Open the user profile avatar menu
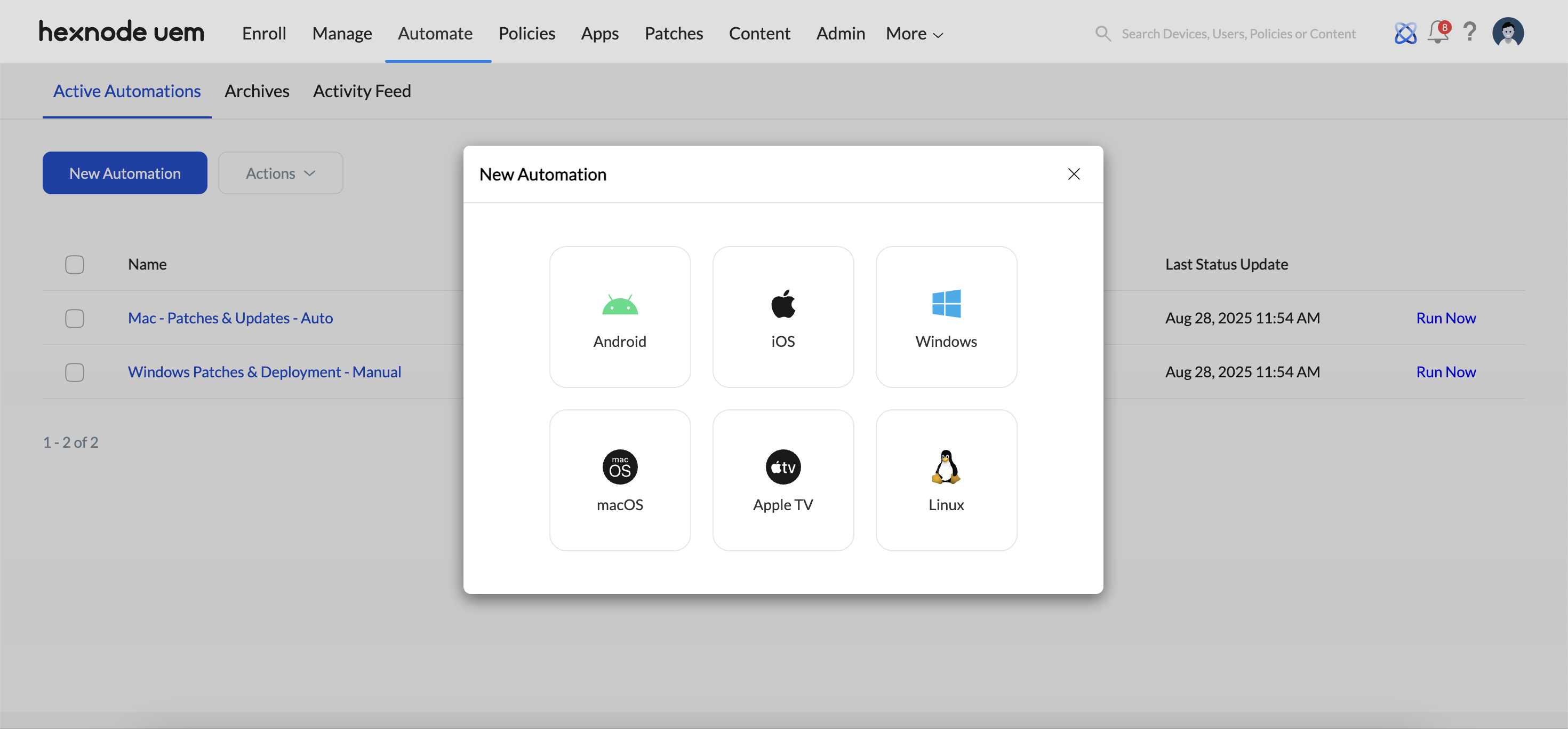 [x=1507, y=32]
